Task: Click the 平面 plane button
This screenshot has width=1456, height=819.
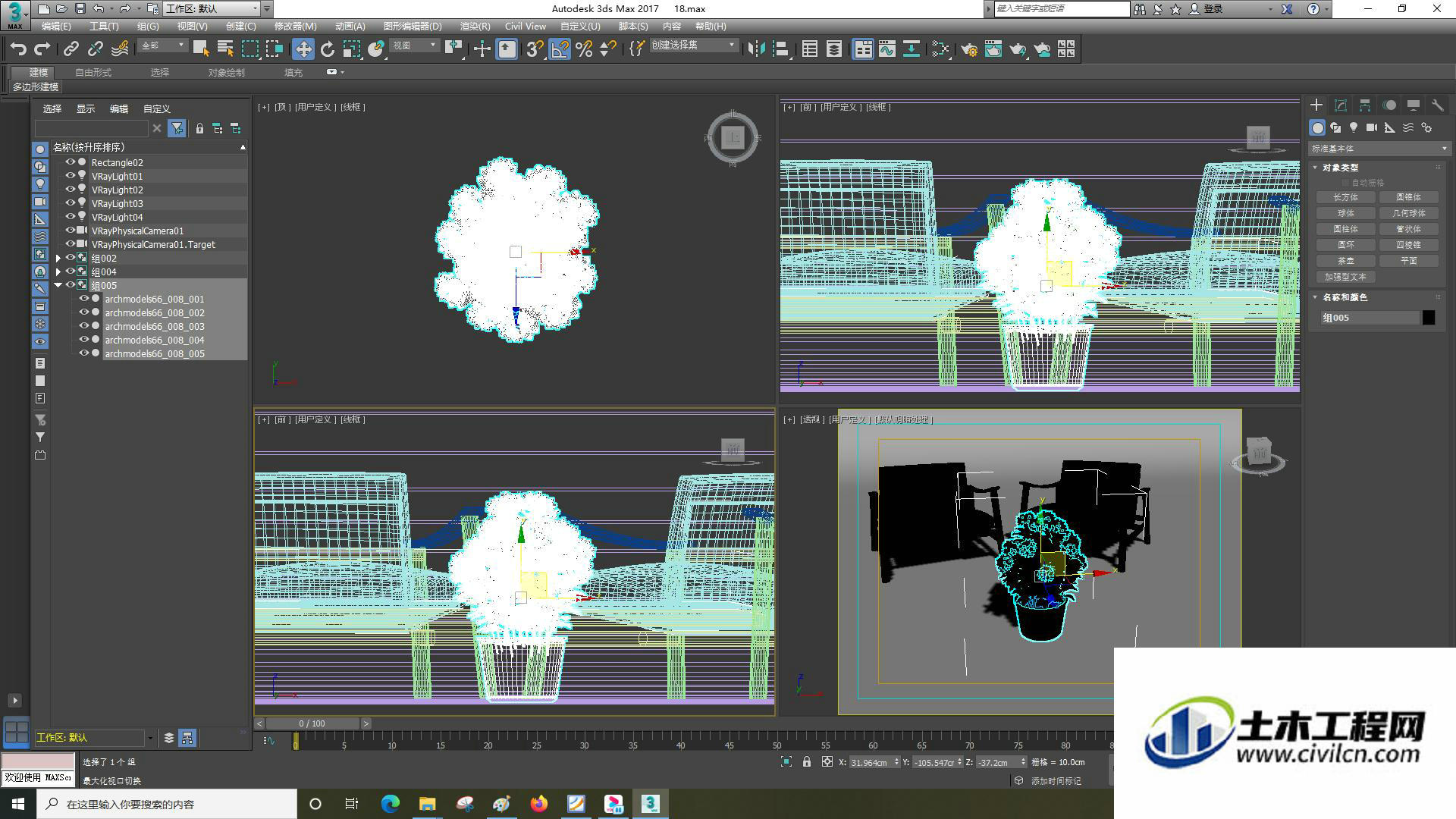Action: tap(1408, 261)
